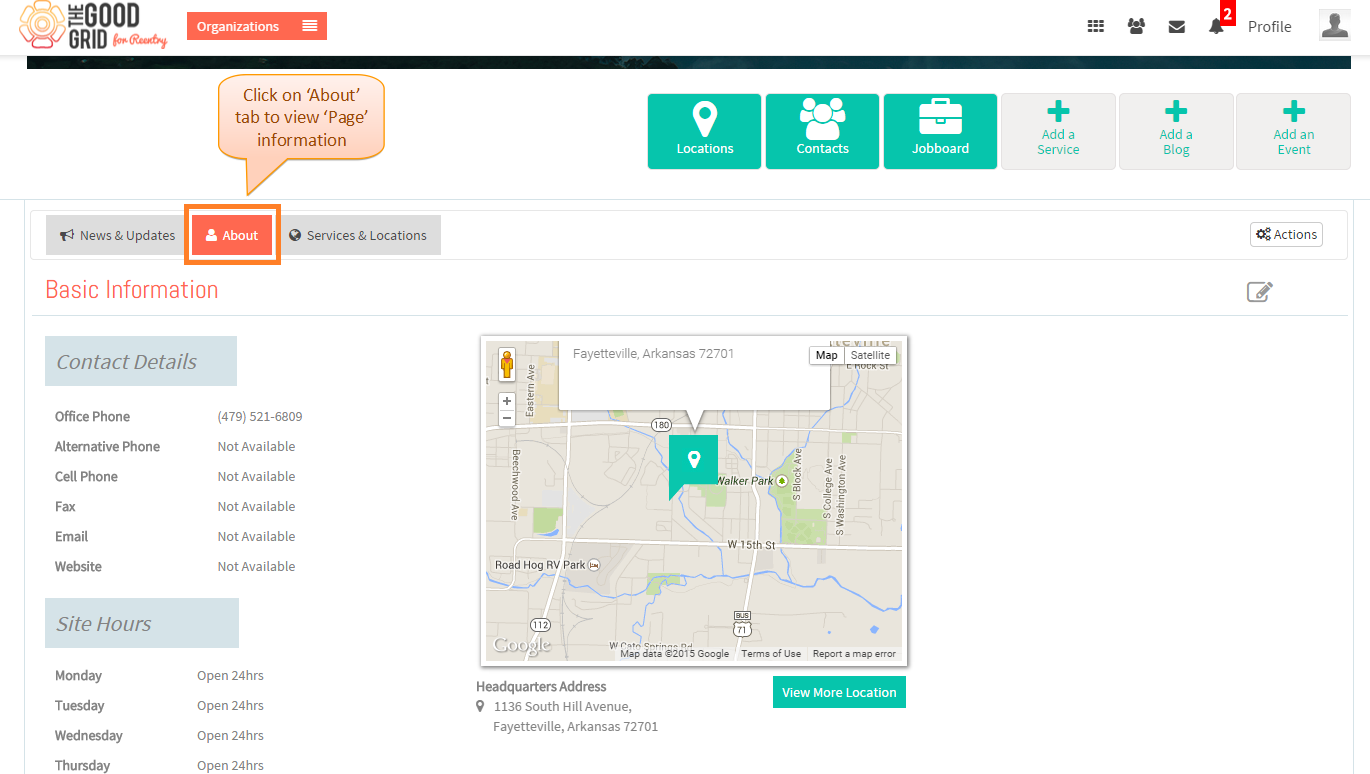1370x774 pixels.
Task: Open the messages envelope icon
Action: coord(1177,27)
